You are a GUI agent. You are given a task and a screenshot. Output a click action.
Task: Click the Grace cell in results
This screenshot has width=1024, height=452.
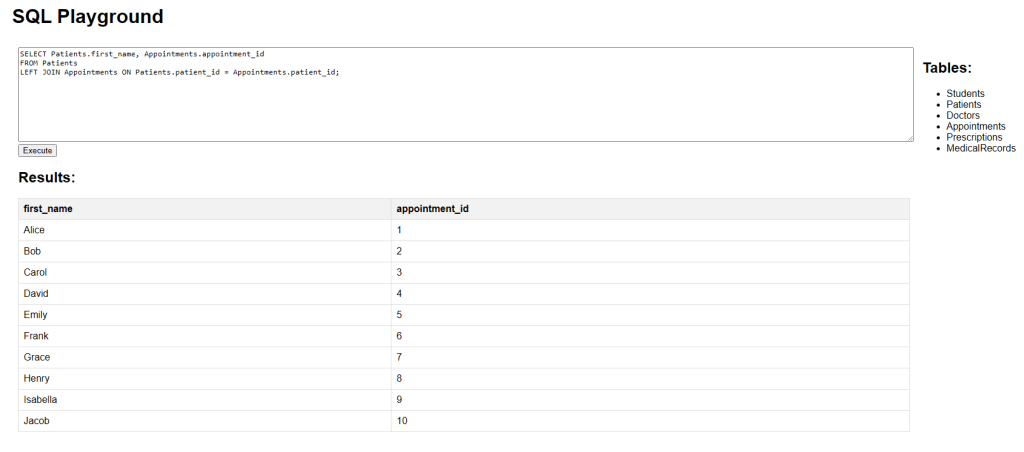[x=204, y=357]
